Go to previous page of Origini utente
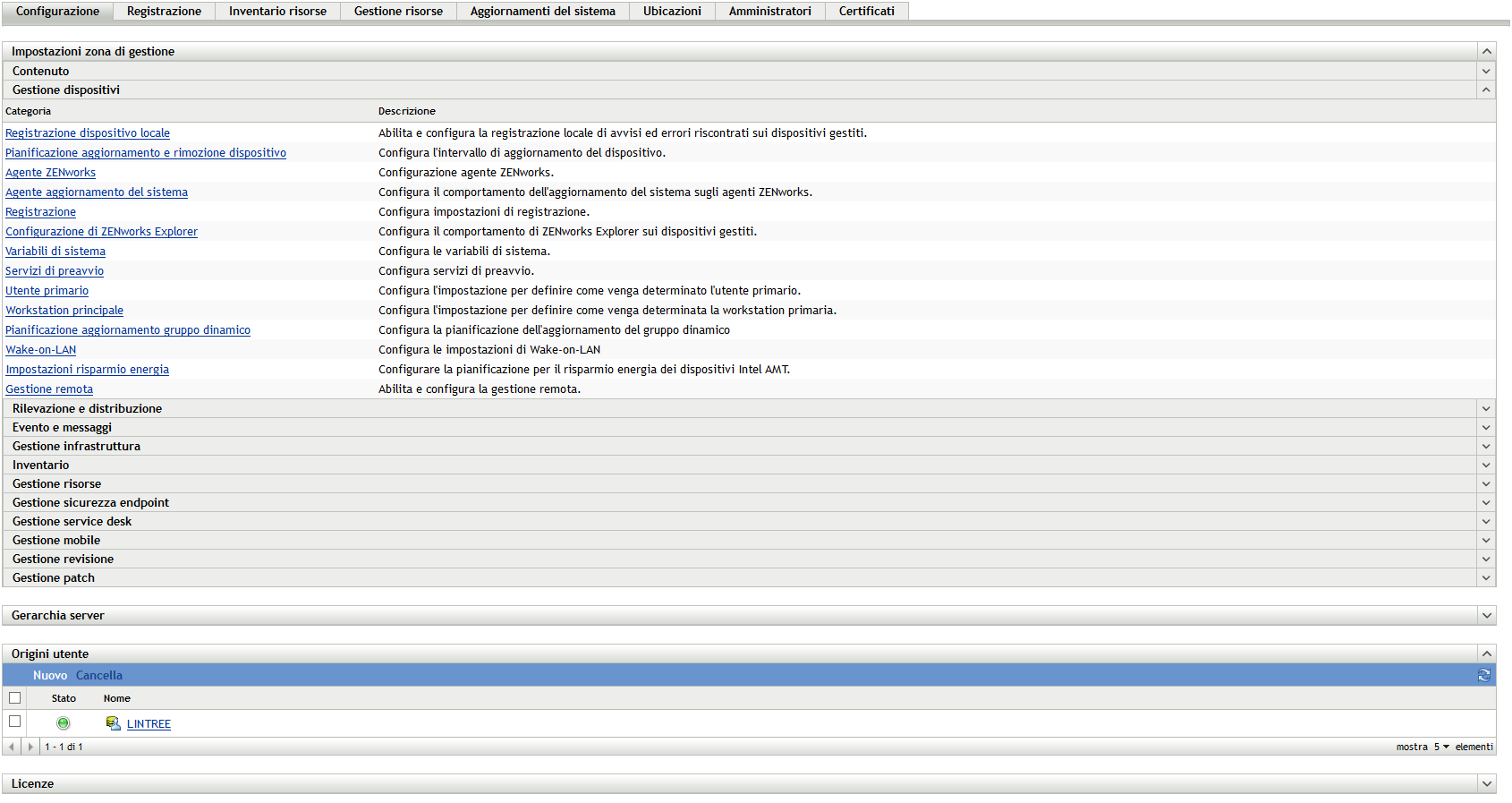 click(11, 747)
